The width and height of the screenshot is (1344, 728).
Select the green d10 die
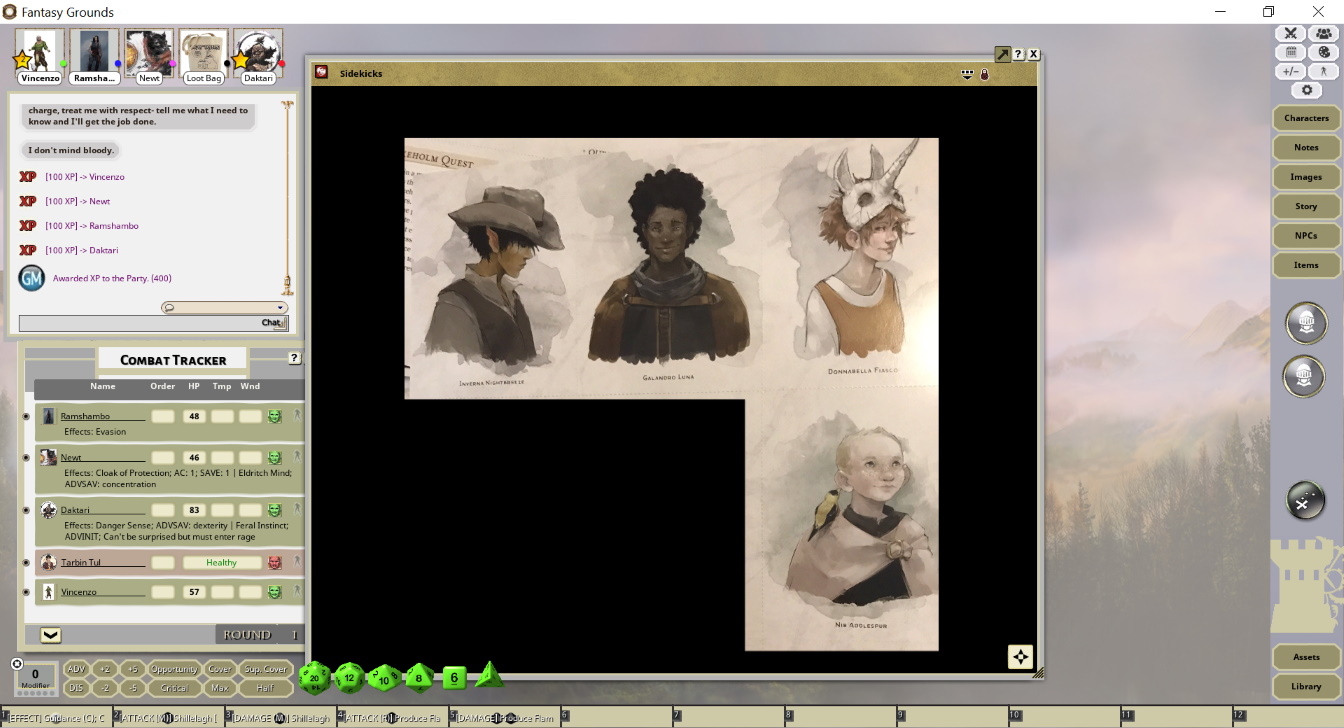click(x=384, y=677)
